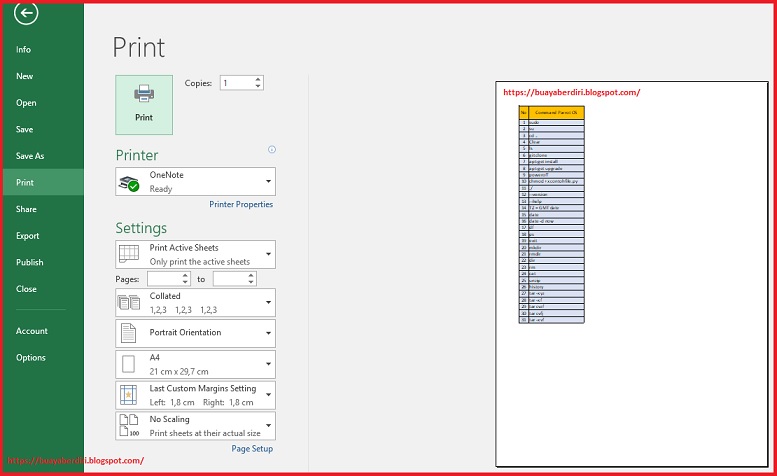Click the OneNote printer ready icon

coord(129,183)
